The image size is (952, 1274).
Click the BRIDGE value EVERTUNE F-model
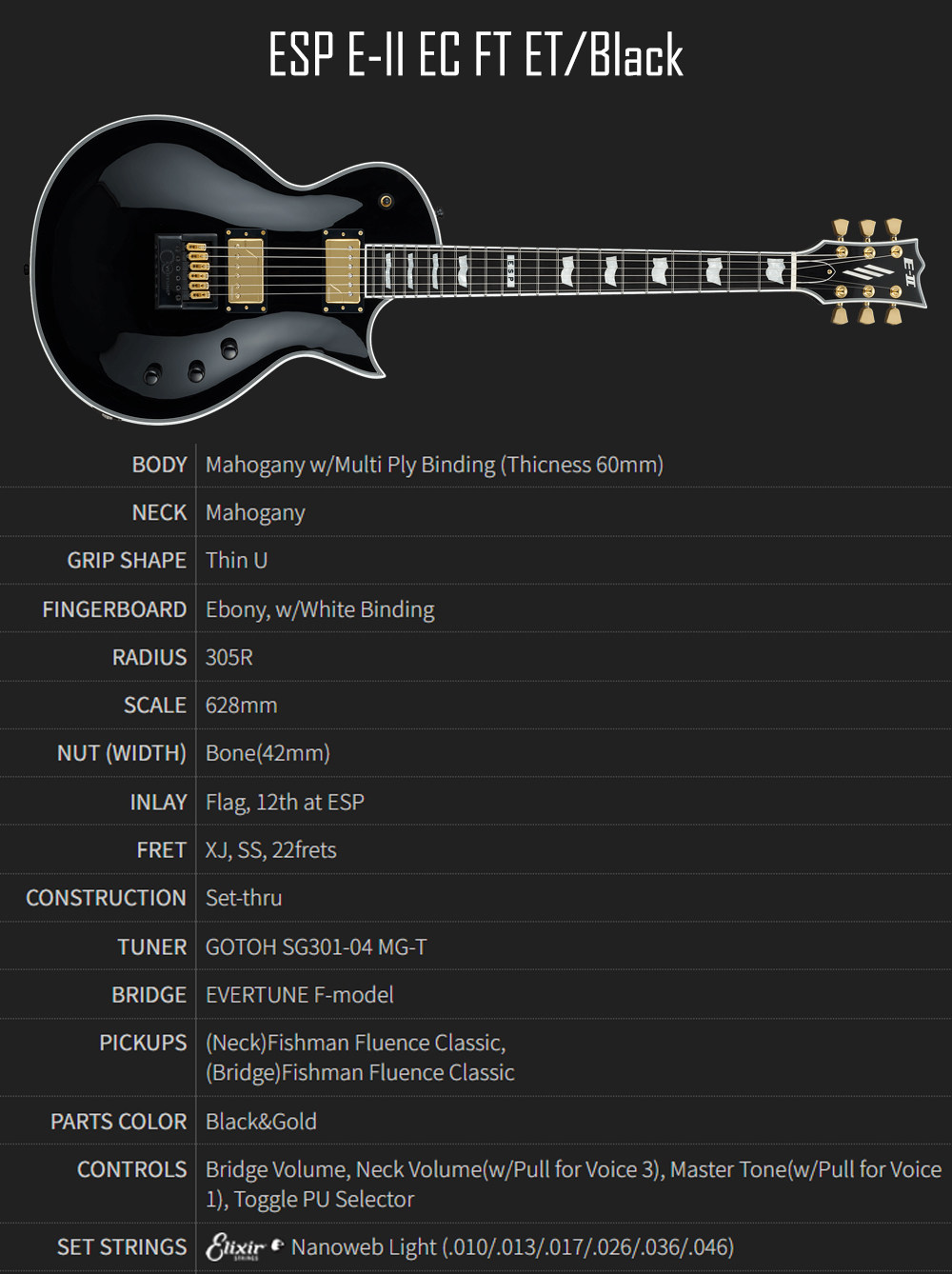(300, 995)
